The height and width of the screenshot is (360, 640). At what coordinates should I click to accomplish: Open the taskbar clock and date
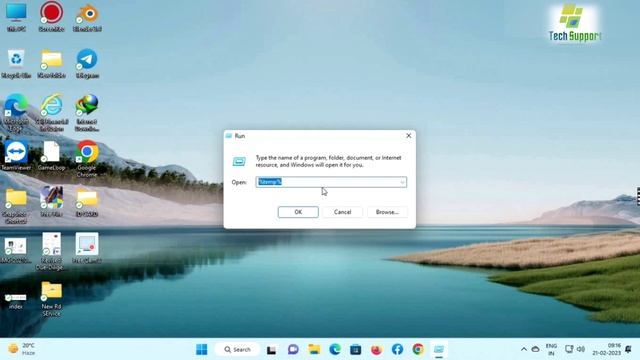(x=607, y=349)
